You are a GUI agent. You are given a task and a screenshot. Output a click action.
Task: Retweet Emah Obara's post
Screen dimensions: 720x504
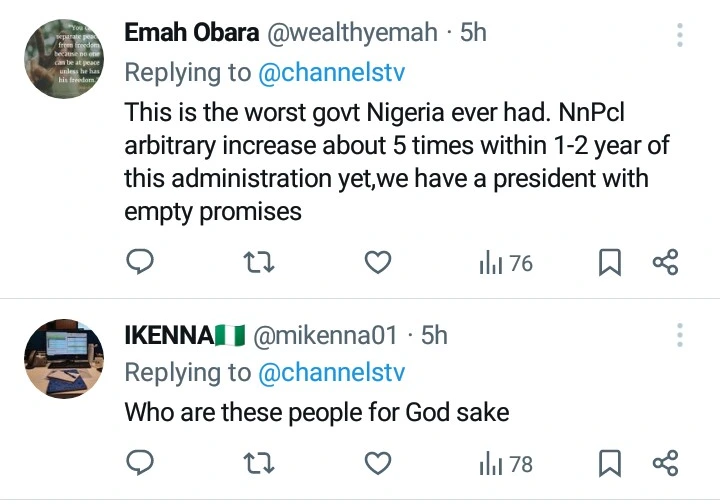pyautogui.click(x=259, y=263)
